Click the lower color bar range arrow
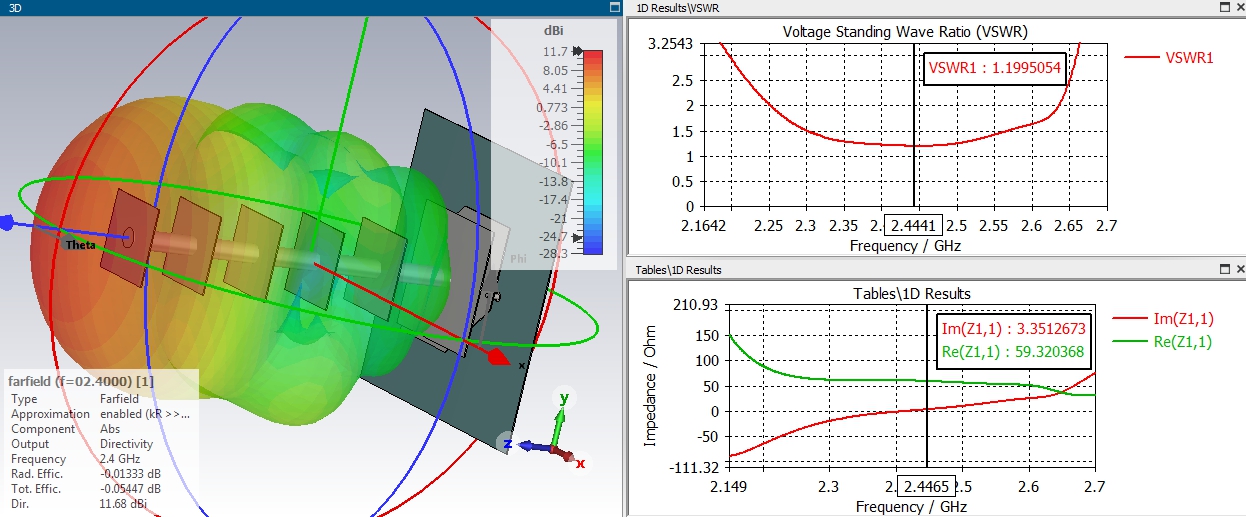Image resolution: width=1246 pixels, height=517 pixels. [x=577, y=237]
